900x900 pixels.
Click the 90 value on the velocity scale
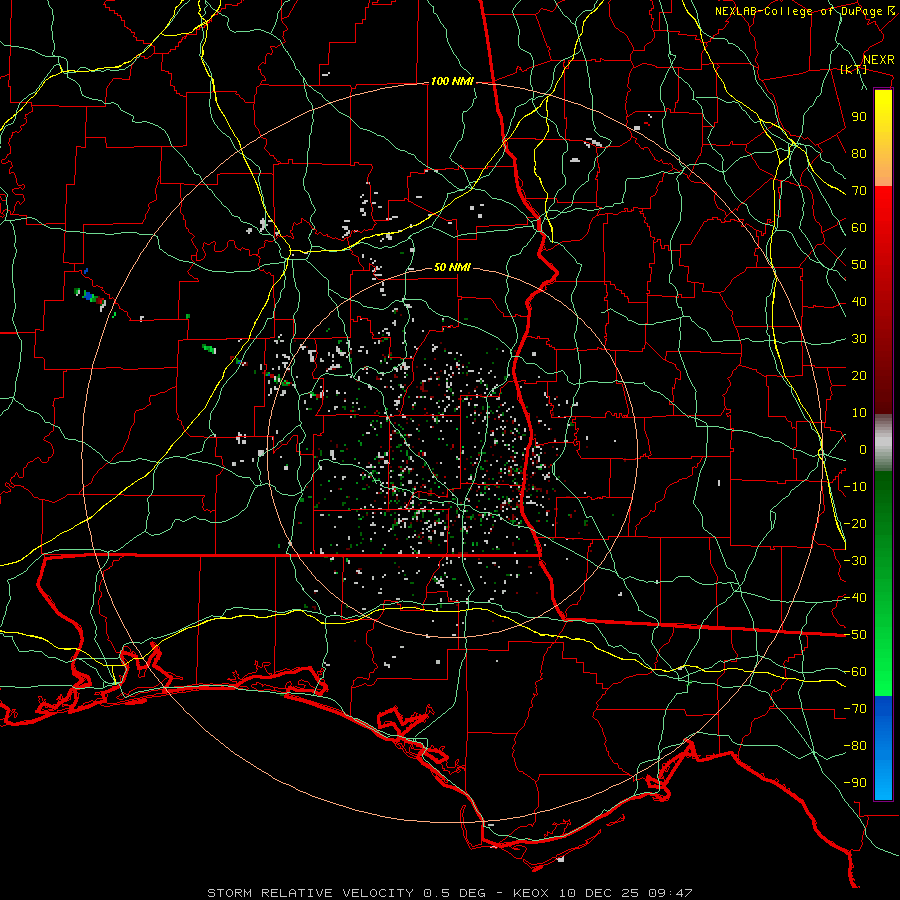coord(859,117)
